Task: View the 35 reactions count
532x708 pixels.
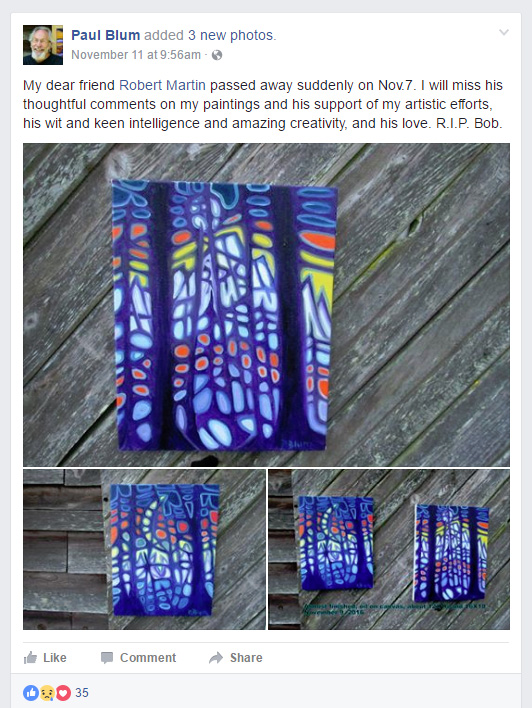Action: click(82, 693)
